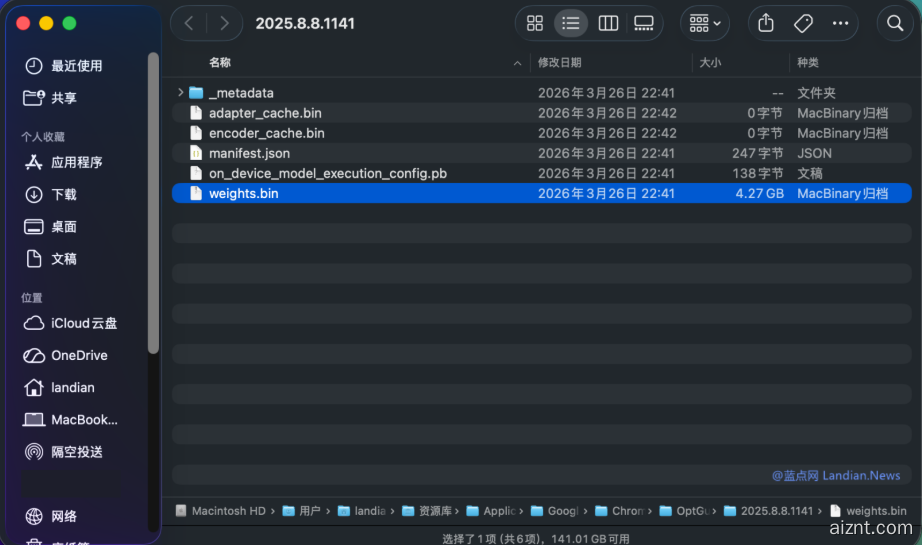Go forward to next folder
The width and height of the screenshot is (923, 545).
[x=224, y=24]
